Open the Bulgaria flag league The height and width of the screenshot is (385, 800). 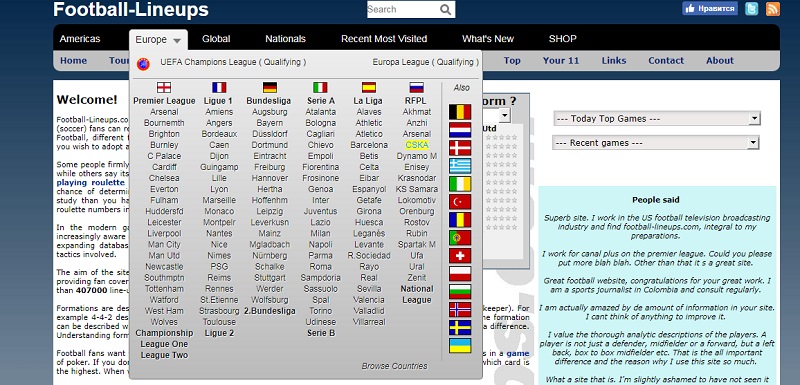(x=460, y=292)
